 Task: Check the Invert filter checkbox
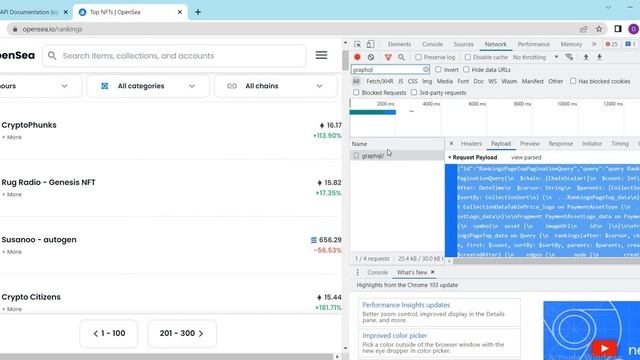(438, 70)
